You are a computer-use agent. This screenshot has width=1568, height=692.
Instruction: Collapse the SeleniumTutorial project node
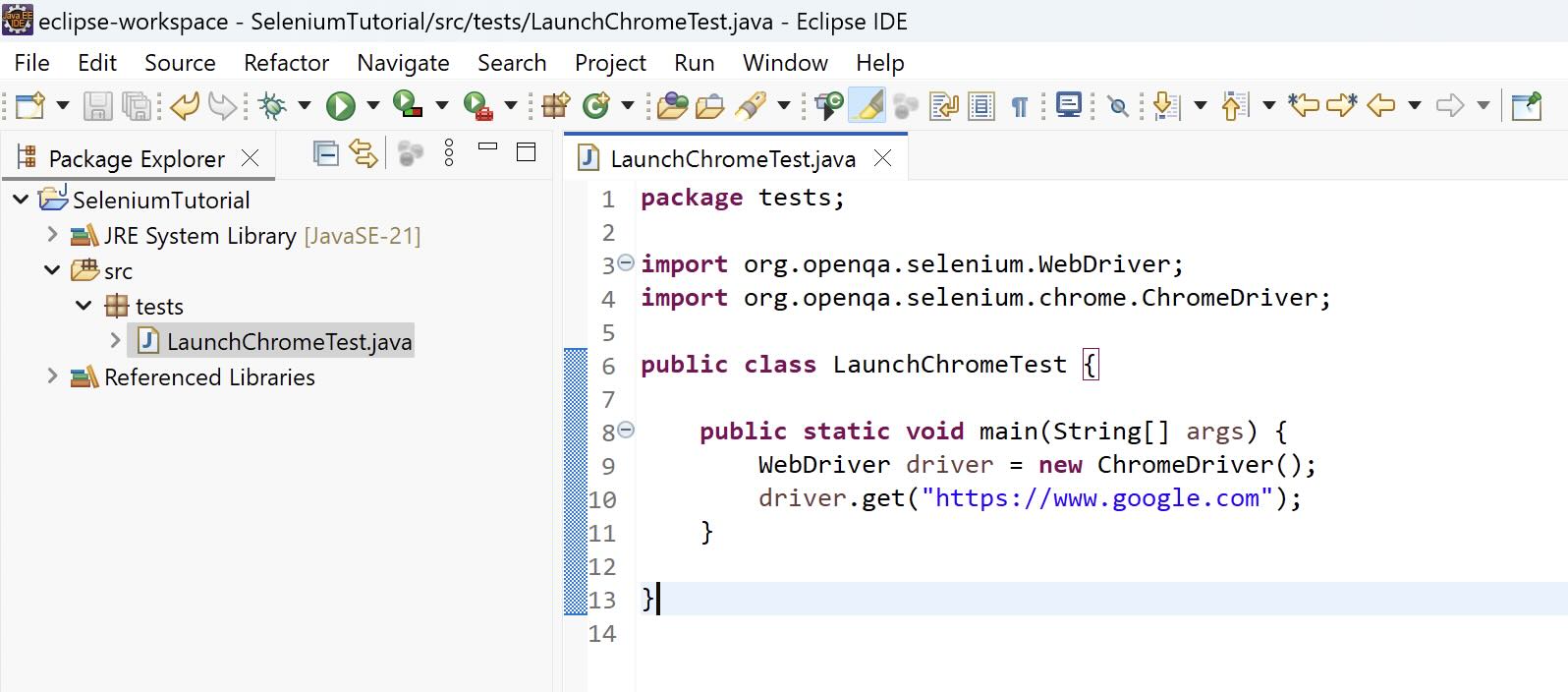[21, 200]
